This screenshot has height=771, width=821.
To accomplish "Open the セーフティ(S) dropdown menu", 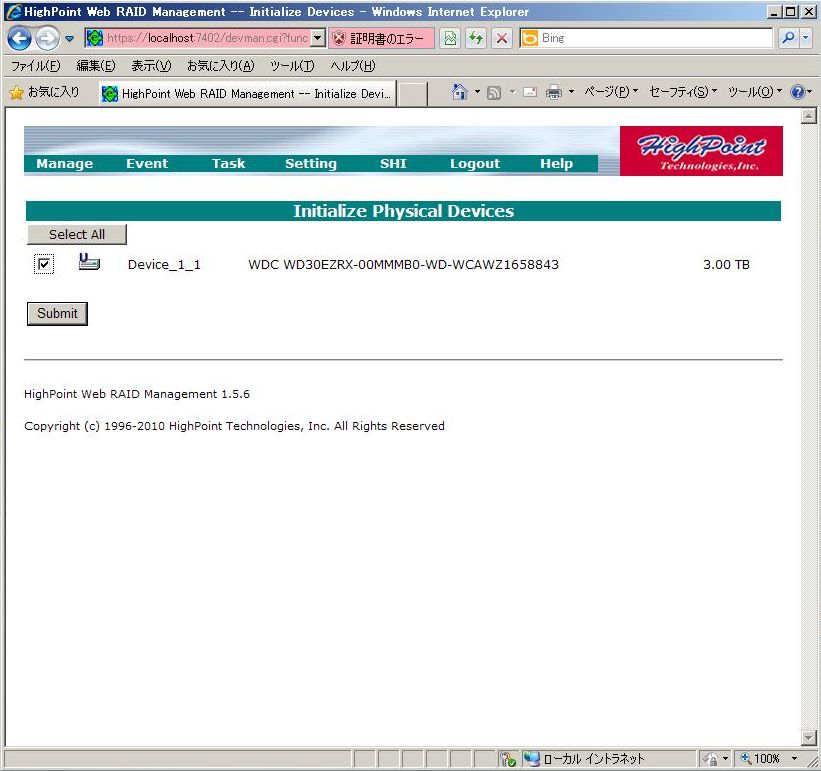I will pyautogui.click(x=683, y=92).
